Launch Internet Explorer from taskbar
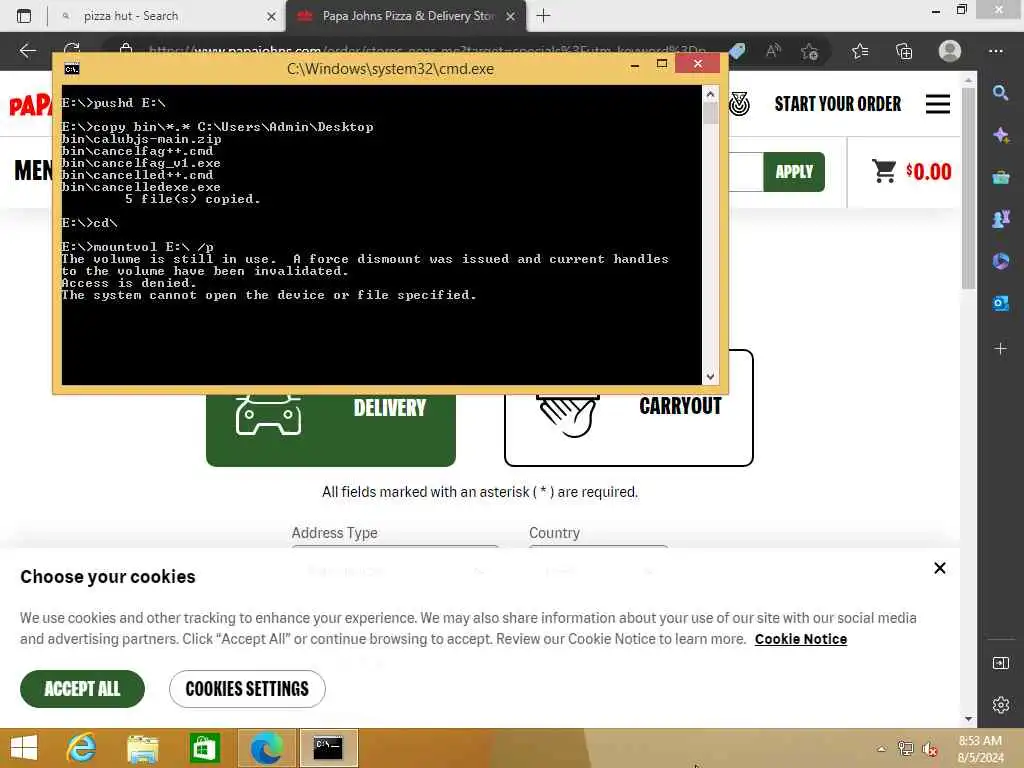Screen dimensions: 1024x768 [81, 748]
